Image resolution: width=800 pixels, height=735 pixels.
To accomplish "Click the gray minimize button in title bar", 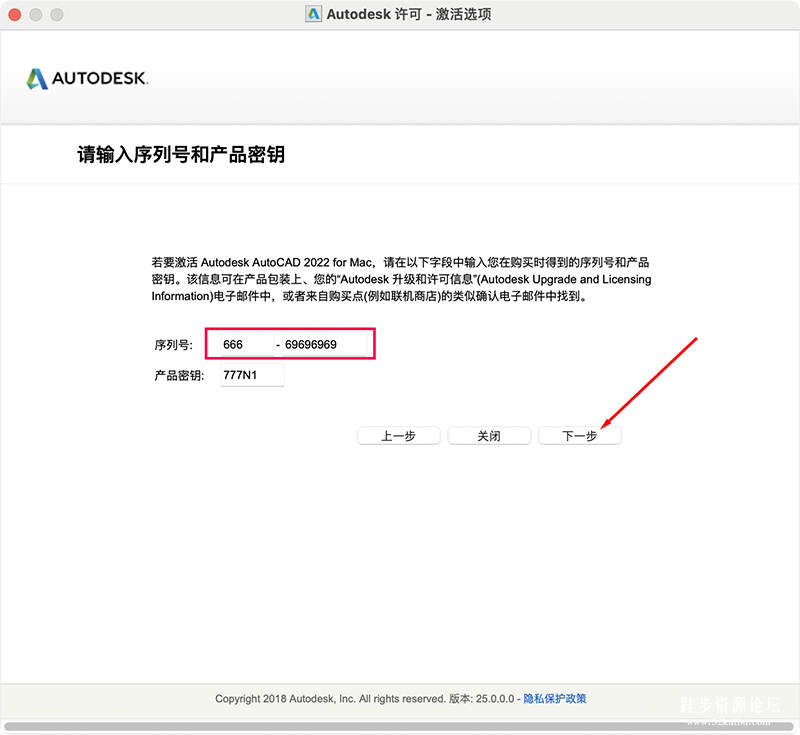I will coord(36,14).
